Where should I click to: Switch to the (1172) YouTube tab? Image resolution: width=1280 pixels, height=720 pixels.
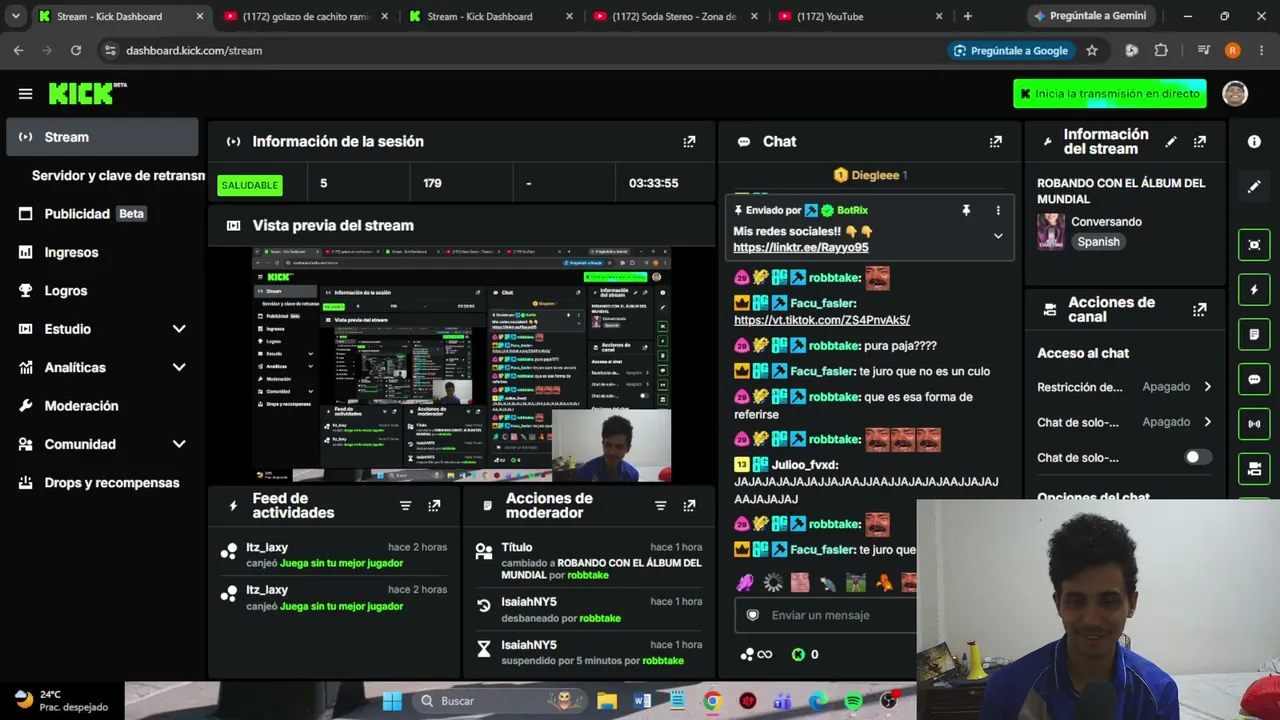coord(860,16)
